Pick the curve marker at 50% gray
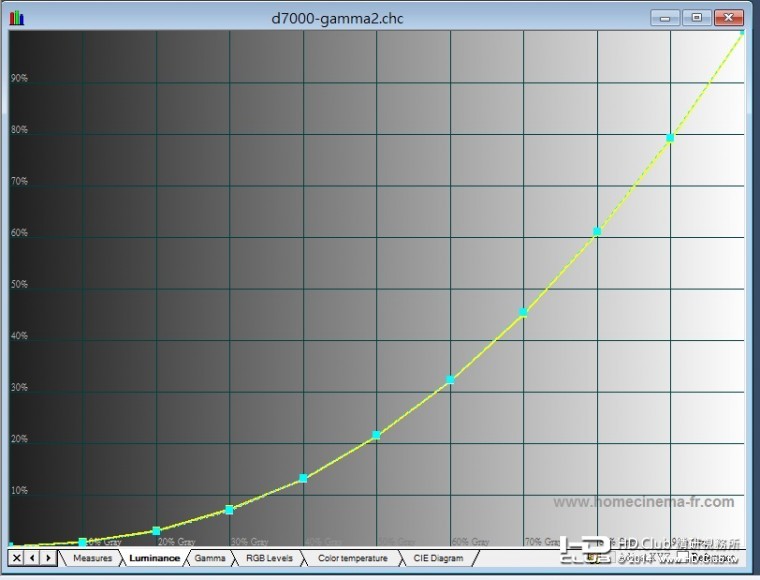This screenshot has width=760, height=580. pyautogui.click(x=376, y=435)
